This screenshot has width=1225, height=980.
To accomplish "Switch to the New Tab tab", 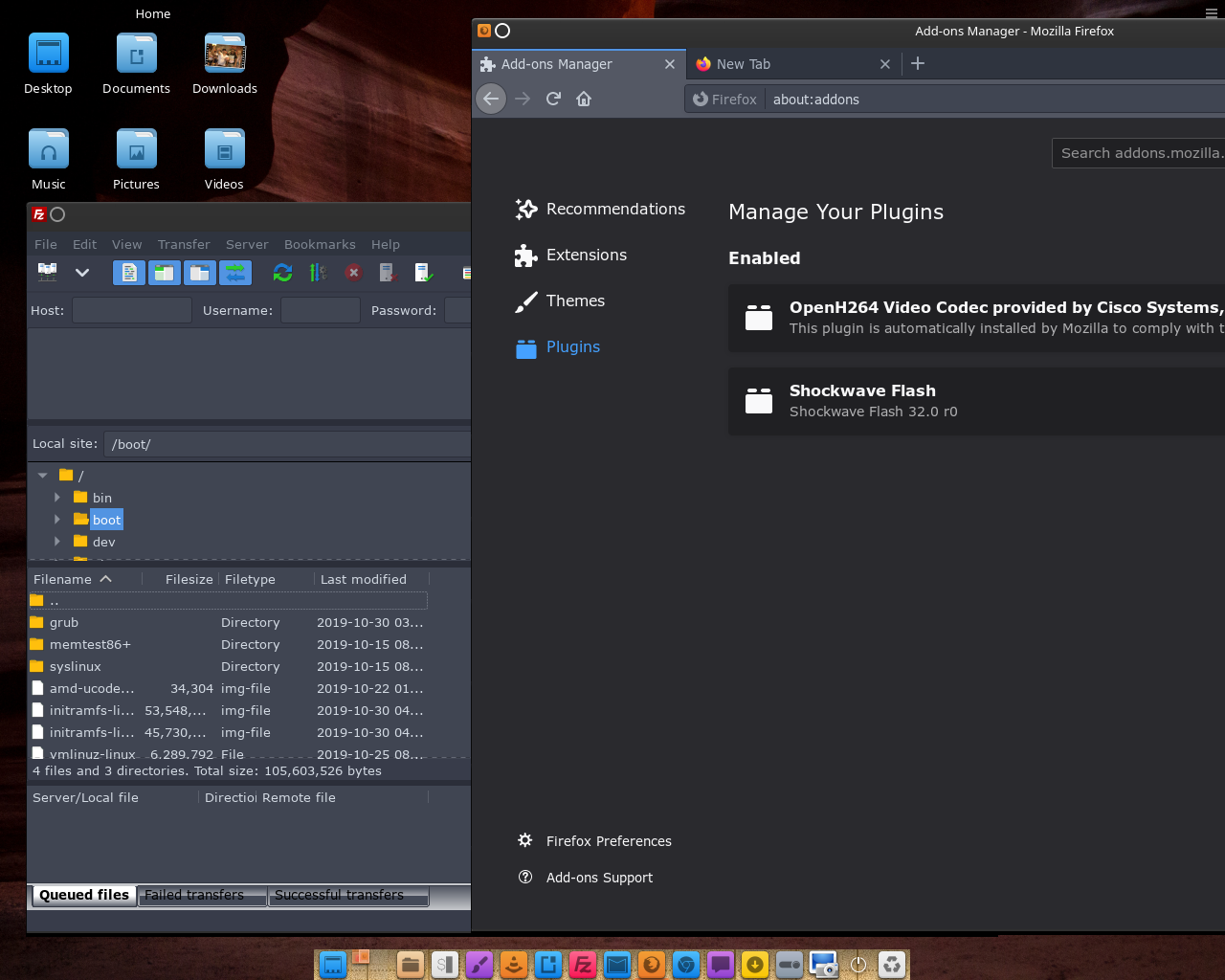I will tap(793, 64).
